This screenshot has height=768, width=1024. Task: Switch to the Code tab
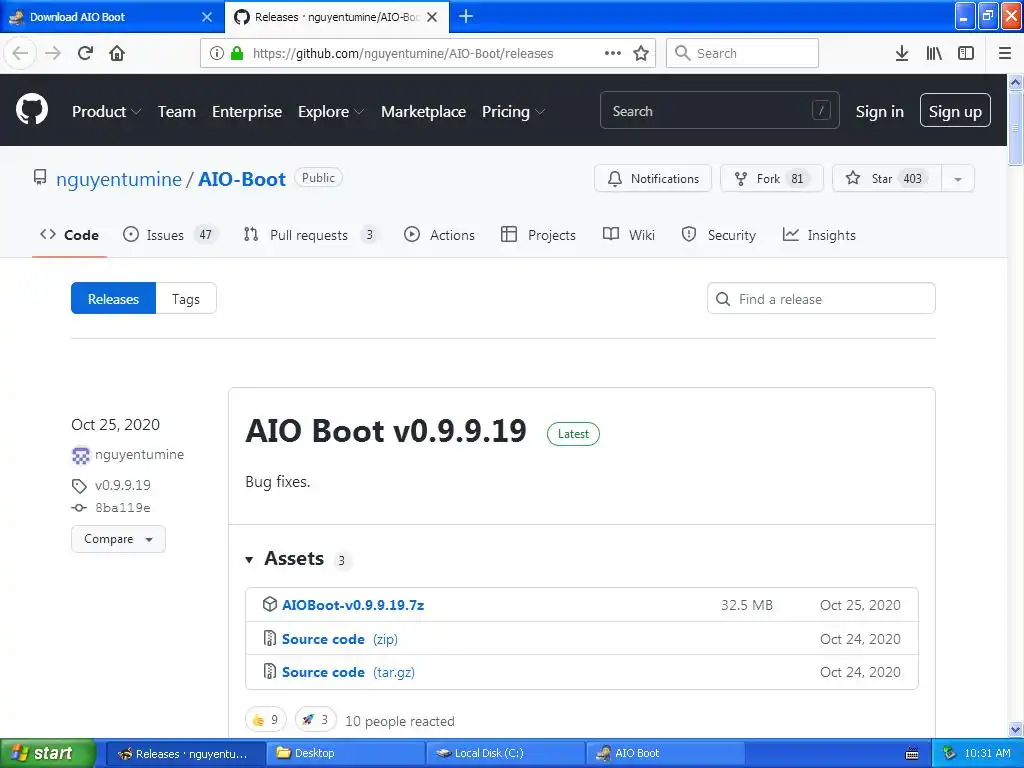pos(69,235)
